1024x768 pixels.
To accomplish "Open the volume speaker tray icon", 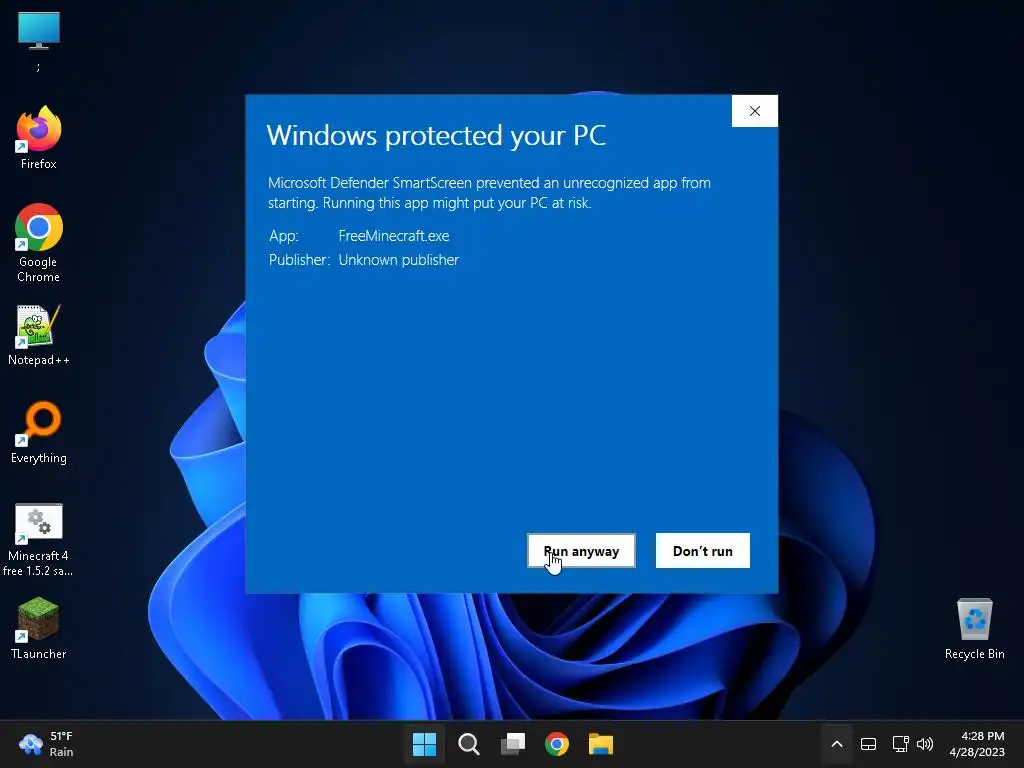I will pos(925,744).
